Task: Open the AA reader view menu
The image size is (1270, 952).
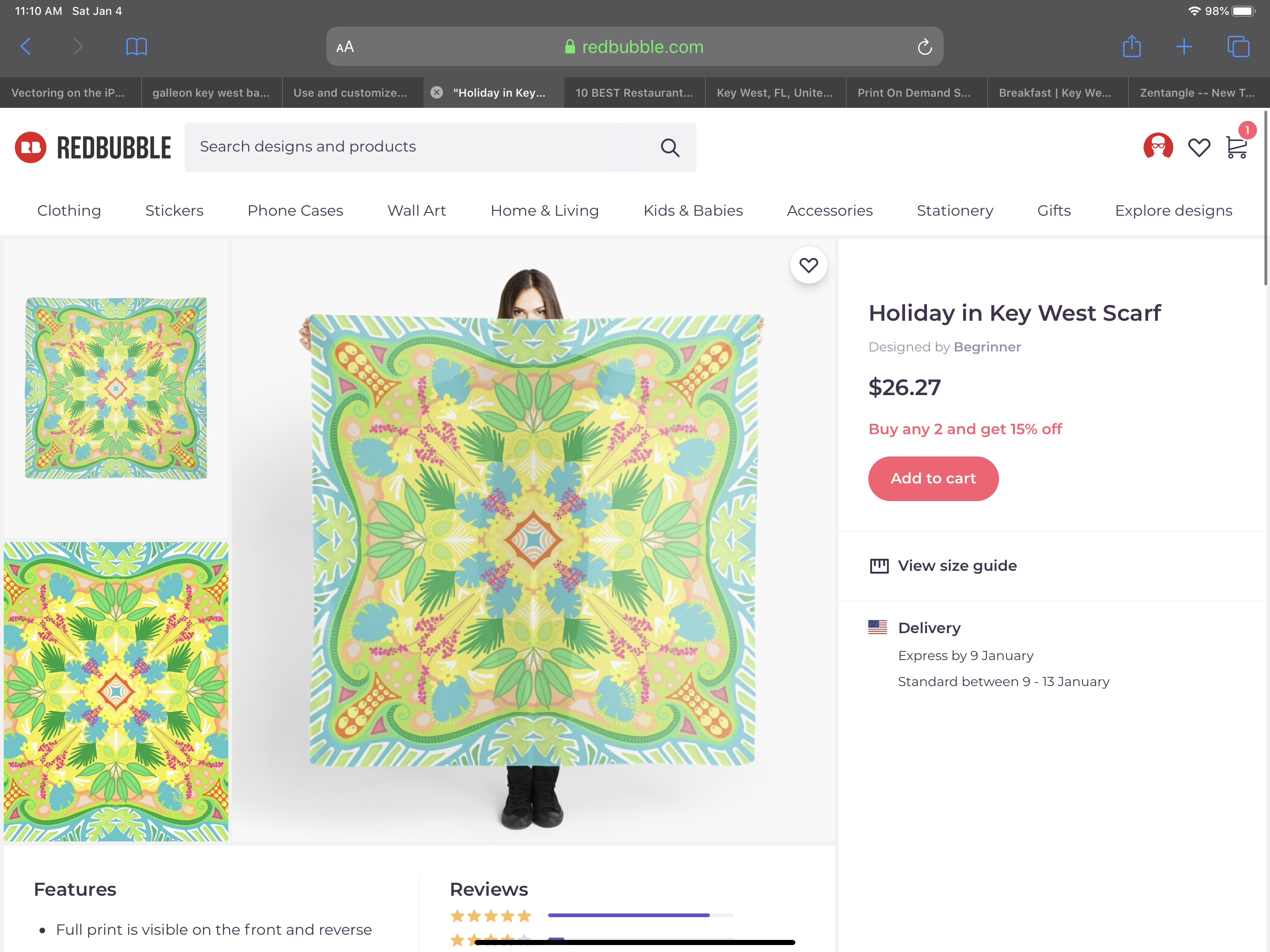Action: coord(345,47)
